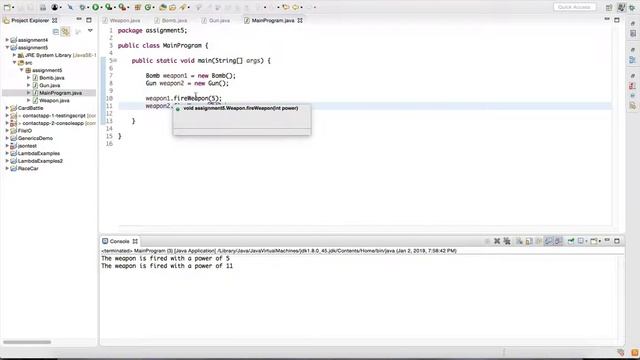Image resolution: width=640 pixels, height=360 pixels.
Task: Maximize the Console panel
Action: [x=617, y=241]
